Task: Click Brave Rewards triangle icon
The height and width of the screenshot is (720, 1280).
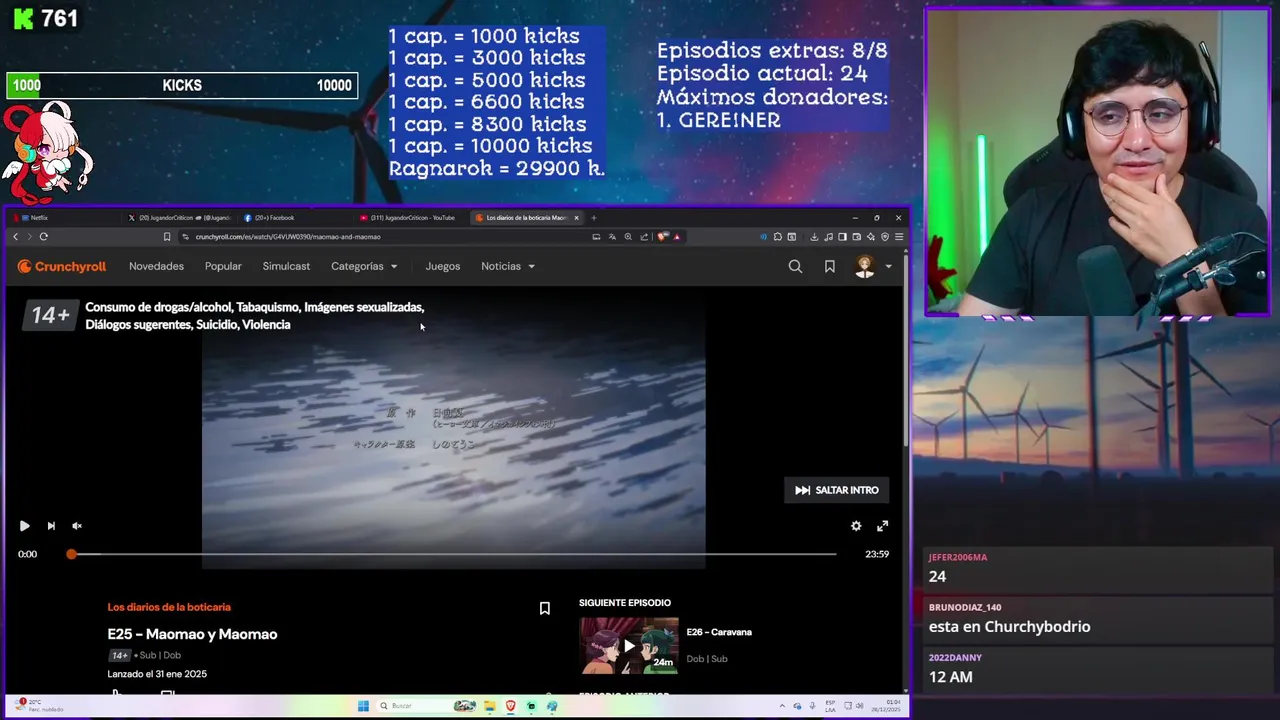Action: (677, 237)
